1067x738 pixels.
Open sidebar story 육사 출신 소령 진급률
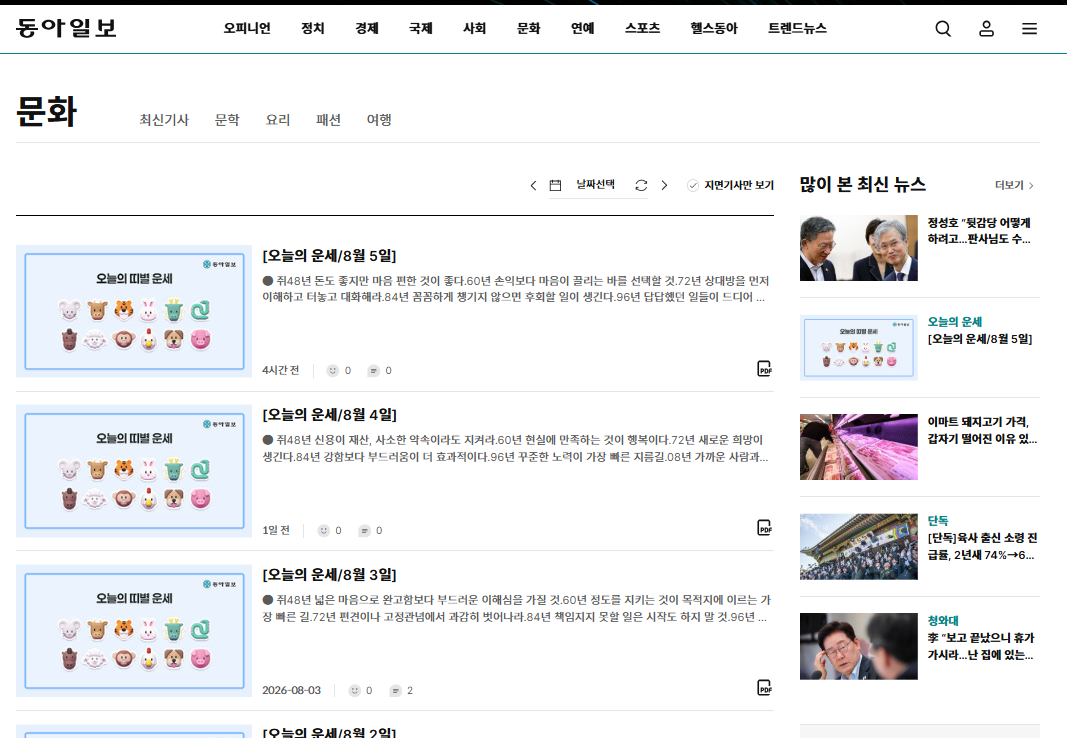pos(982,547)
